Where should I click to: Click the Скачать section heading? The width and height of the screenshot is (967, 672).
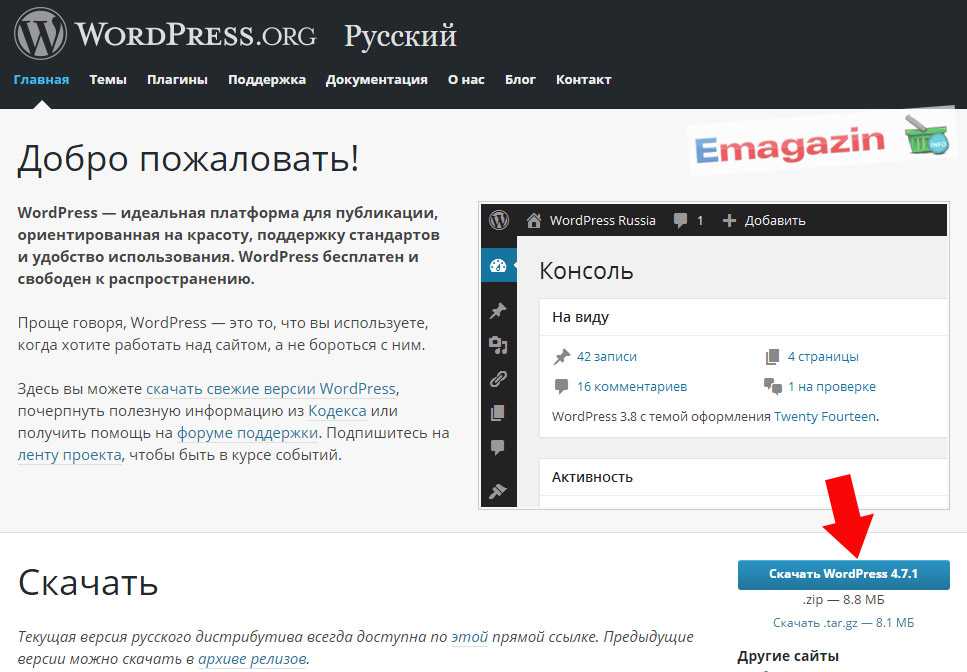[x=88, y=581]
